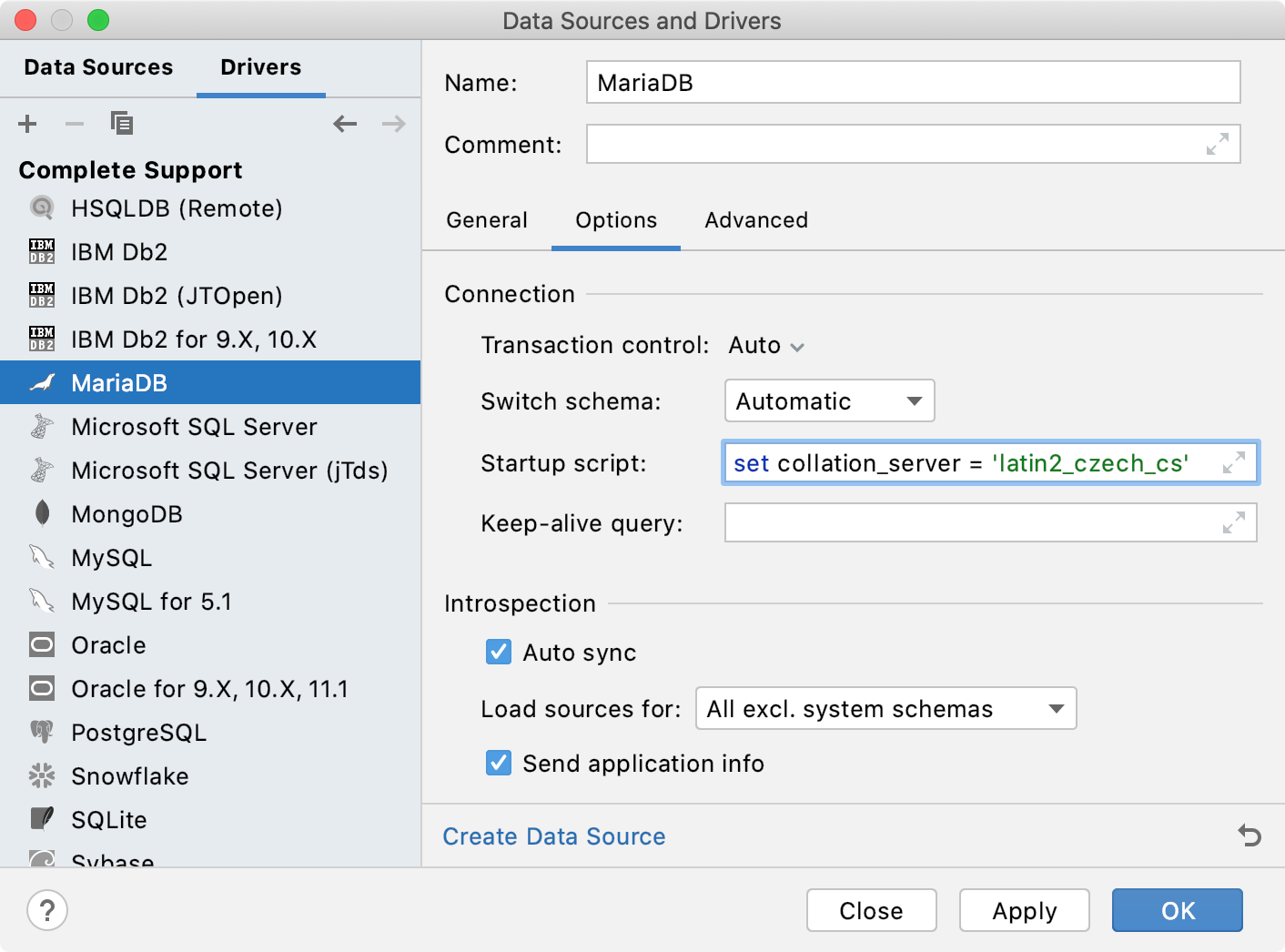Apply the driver settings
Image resolution: width=1285 pixels, height=952 pixels.
(1024, 910)
